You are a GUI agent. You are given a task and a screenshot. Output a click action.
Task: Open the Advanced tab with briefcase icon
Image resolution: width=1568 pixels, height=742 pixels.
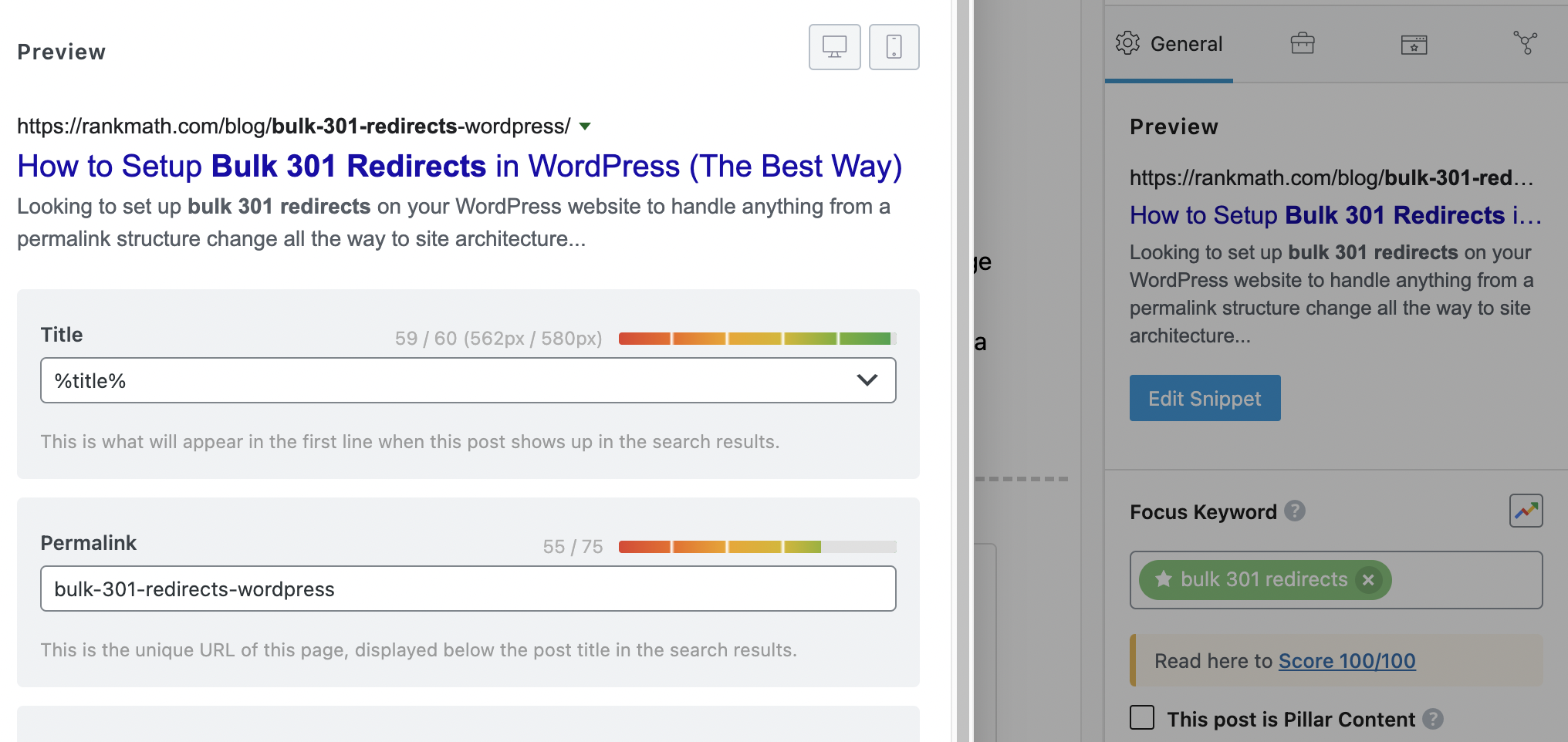pyautogui.click(x=1303, y=44)
